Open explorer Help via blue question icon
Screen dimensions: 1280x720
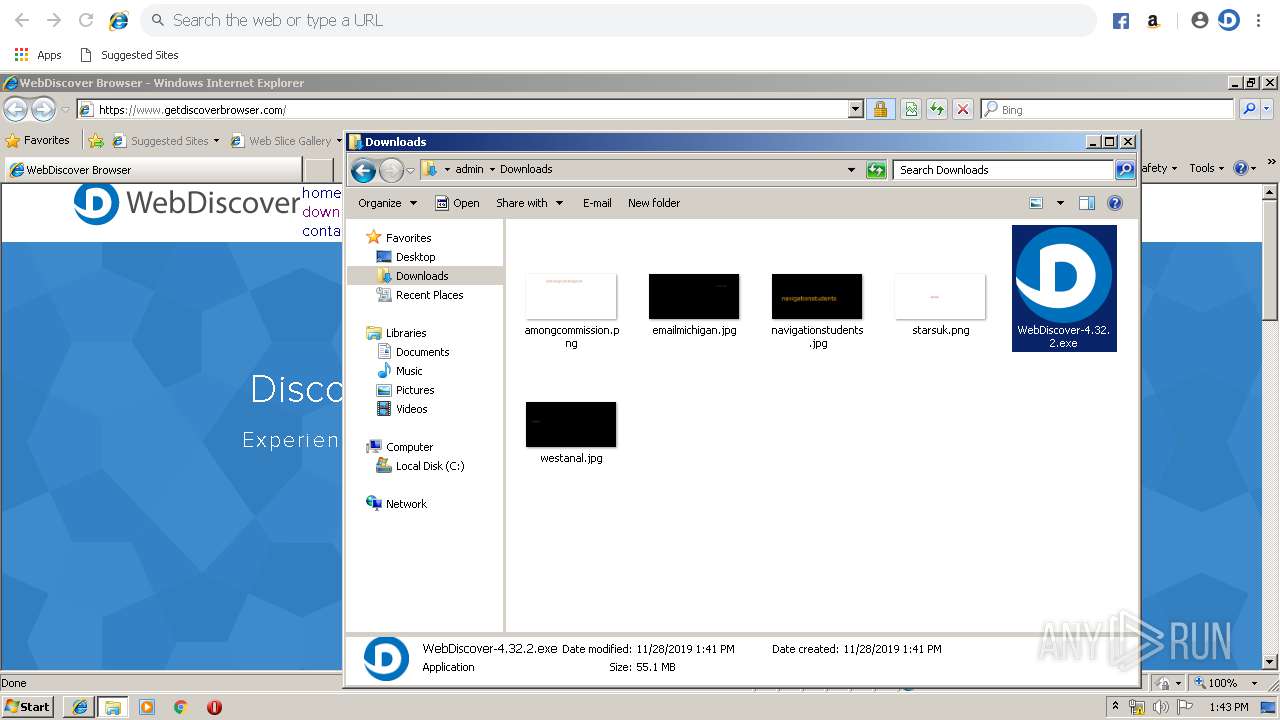pyautogui.click(x=1115, y=203)
